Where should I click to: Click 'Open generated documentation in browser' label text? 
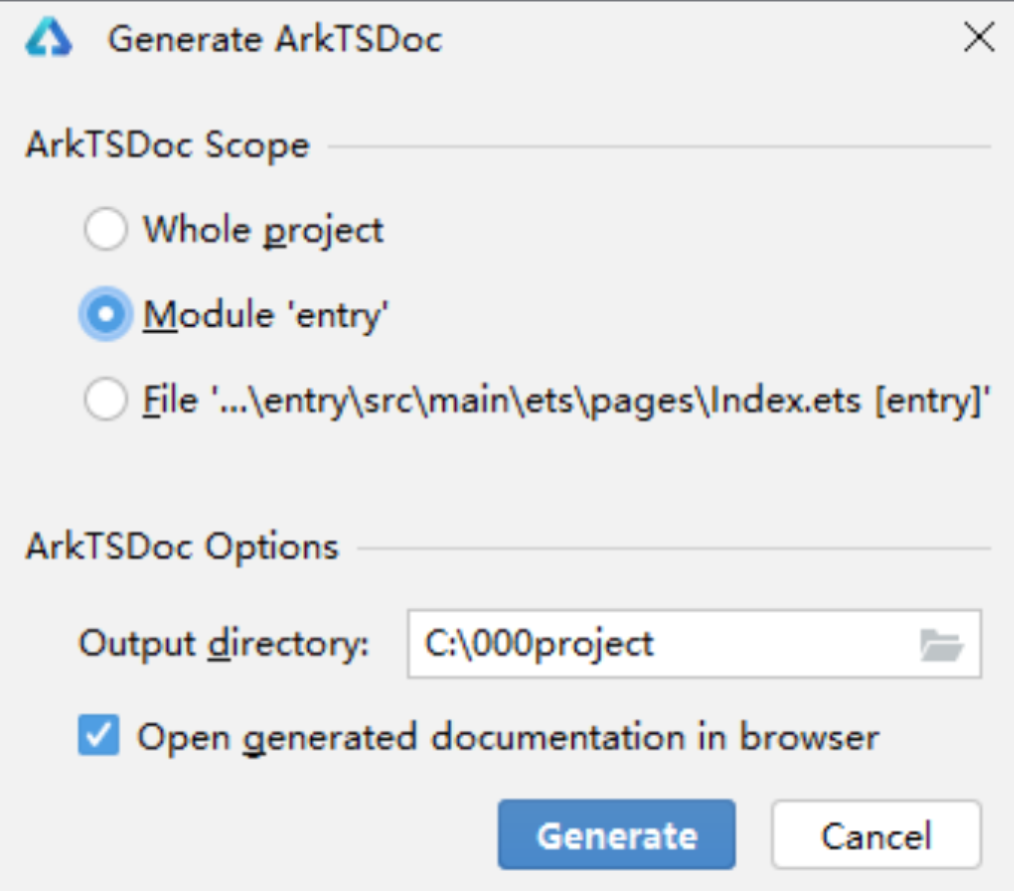point(508,737)
